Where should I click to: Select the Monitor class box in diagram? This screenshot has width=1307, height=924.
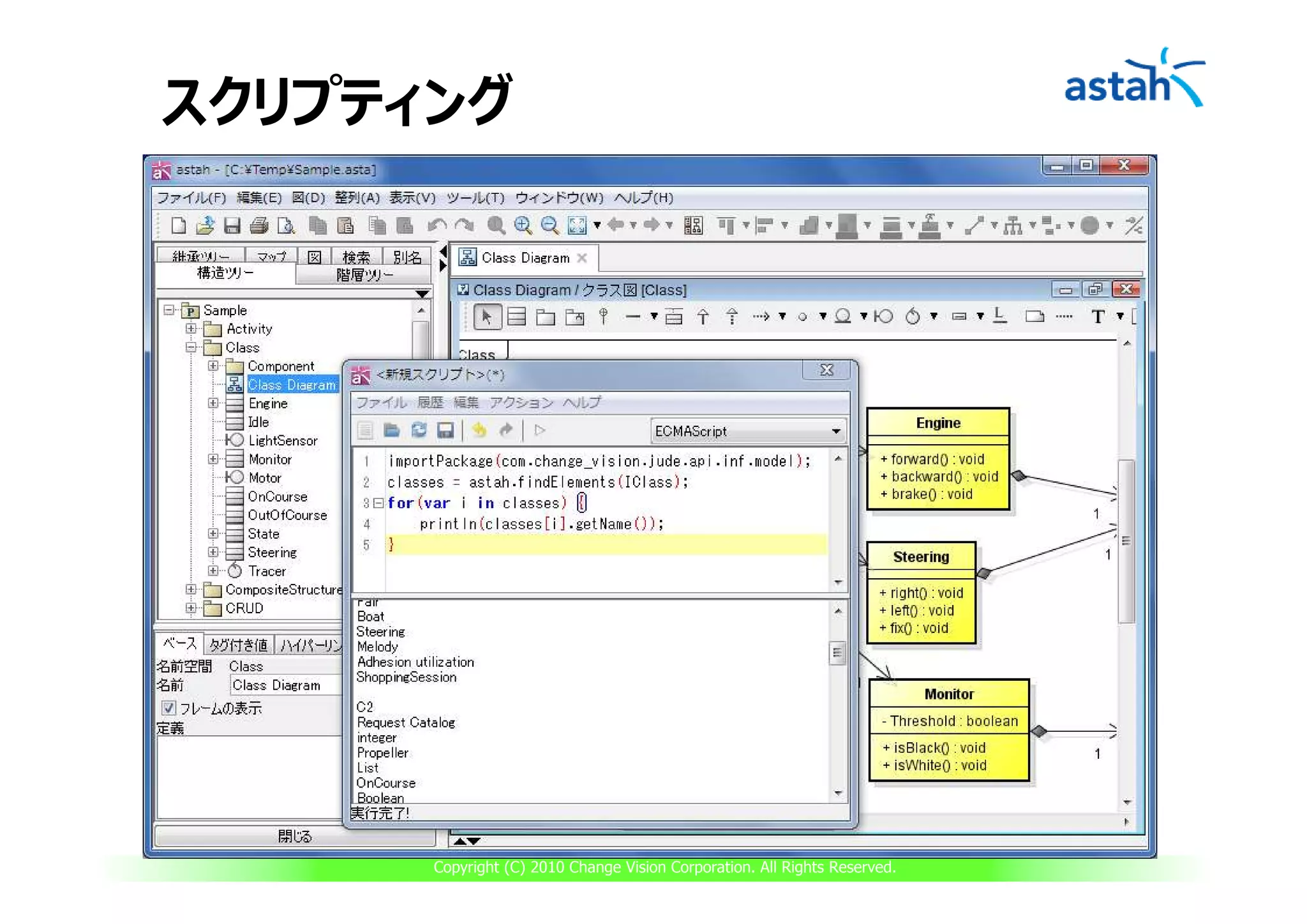tap(949, 730)
